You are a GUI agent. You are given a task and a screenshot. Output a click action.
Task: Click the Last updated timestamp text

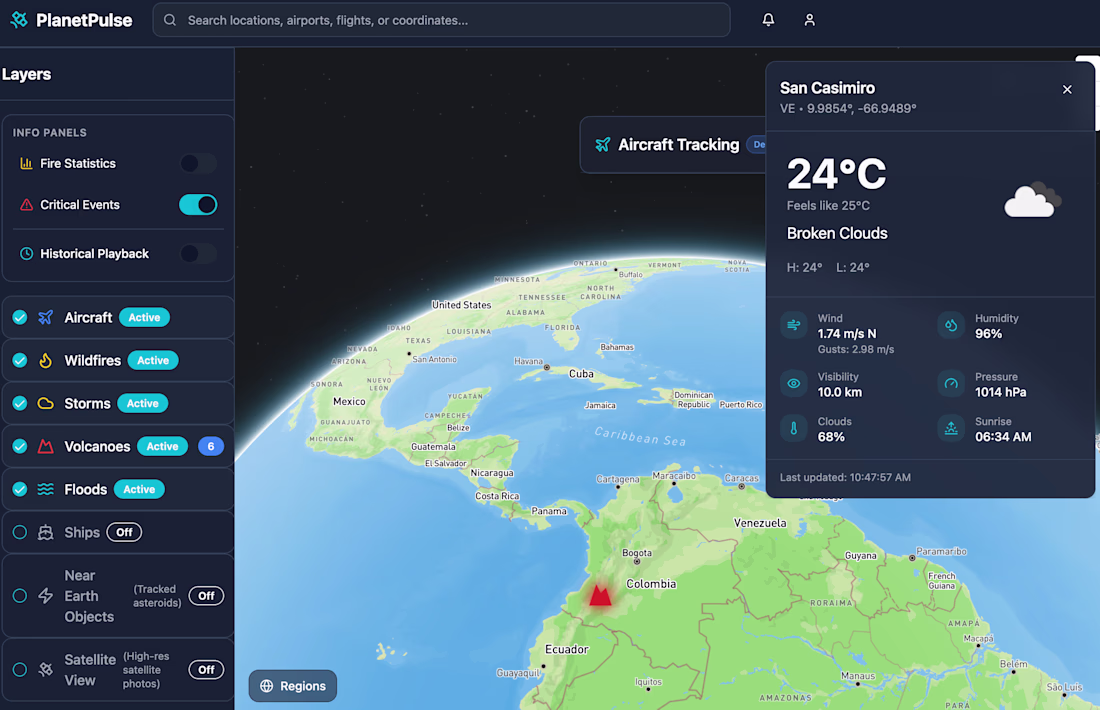(845, 478)
